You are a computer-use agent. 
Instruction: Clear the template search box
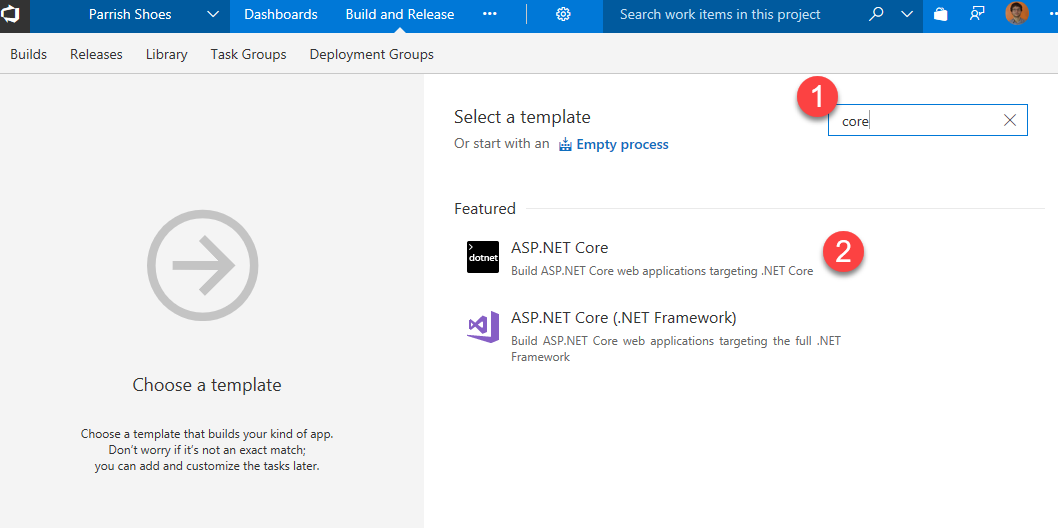(x=1010, y=121)
